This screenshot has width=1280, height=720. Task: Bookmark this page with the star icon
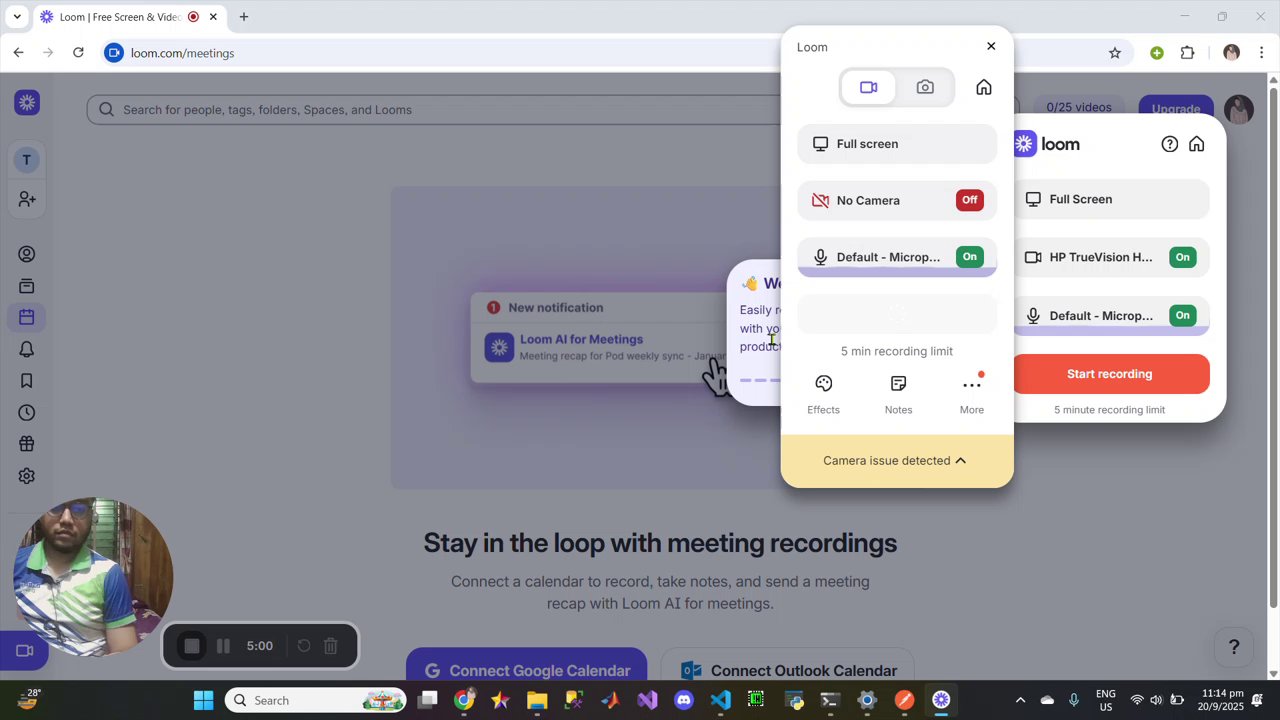tap(1115, 53)
